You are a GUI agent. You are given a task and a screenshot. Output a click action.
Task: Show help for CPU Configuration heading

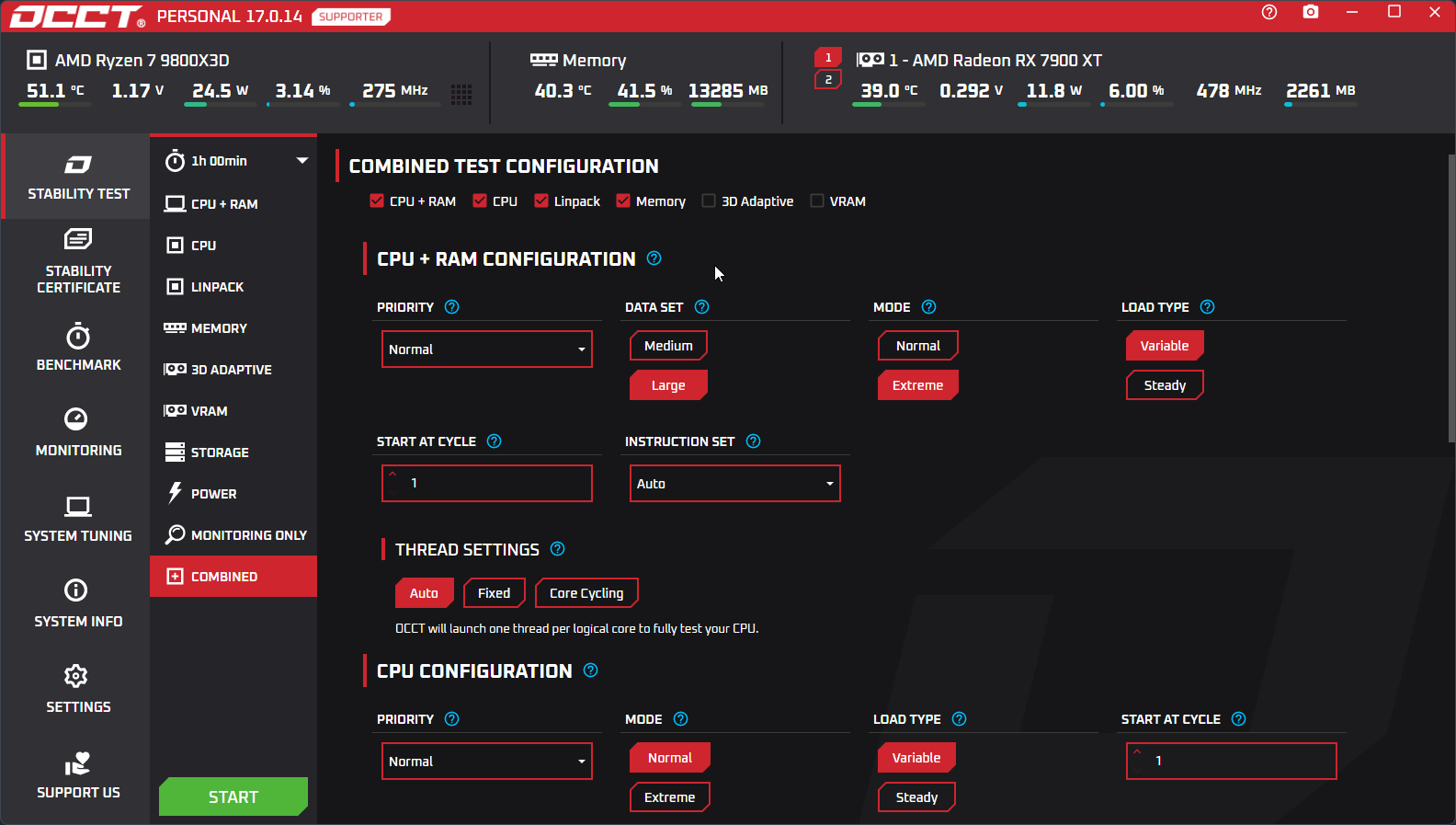click(591, 670)
